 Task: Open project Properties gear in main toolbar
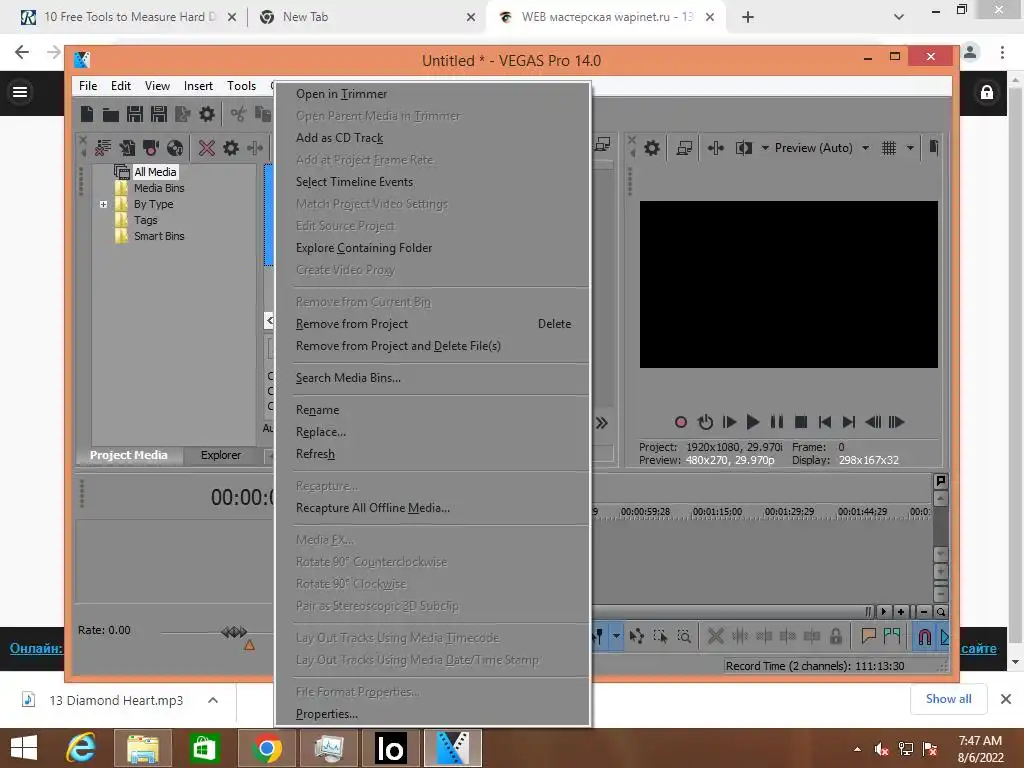[x=207, y=114]
